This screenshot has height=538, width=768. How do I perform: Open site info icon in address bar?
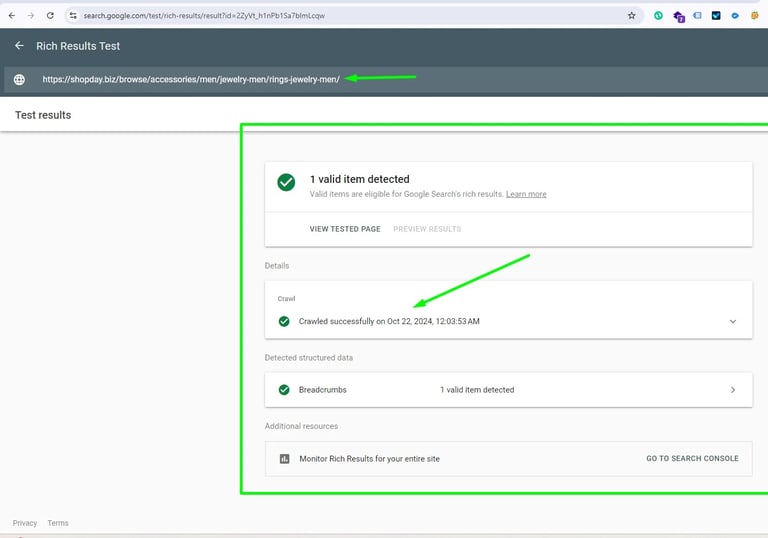pos(73,16)
